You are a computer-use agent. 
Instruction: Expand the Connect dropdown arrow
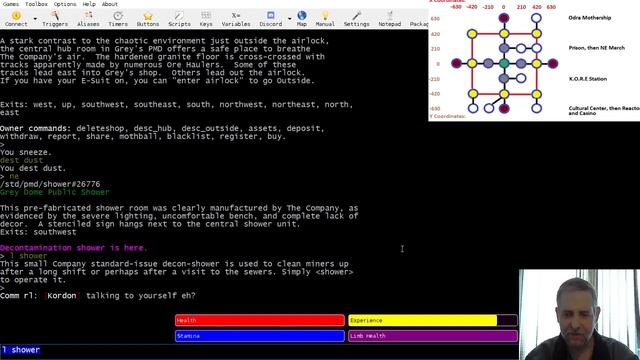(x=35, y=19)
